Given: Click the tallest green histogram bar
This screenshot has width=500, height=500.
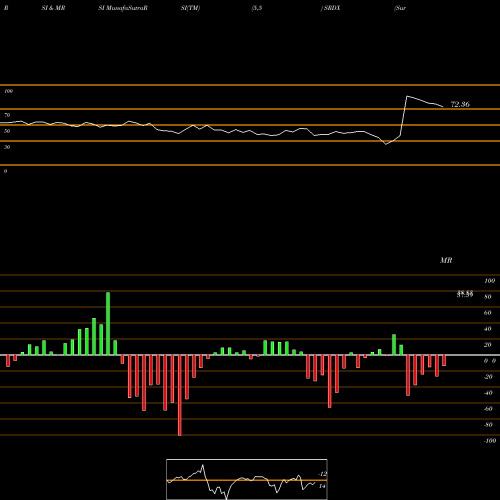Looking at the screenshot, I should (x=108, y=324).
